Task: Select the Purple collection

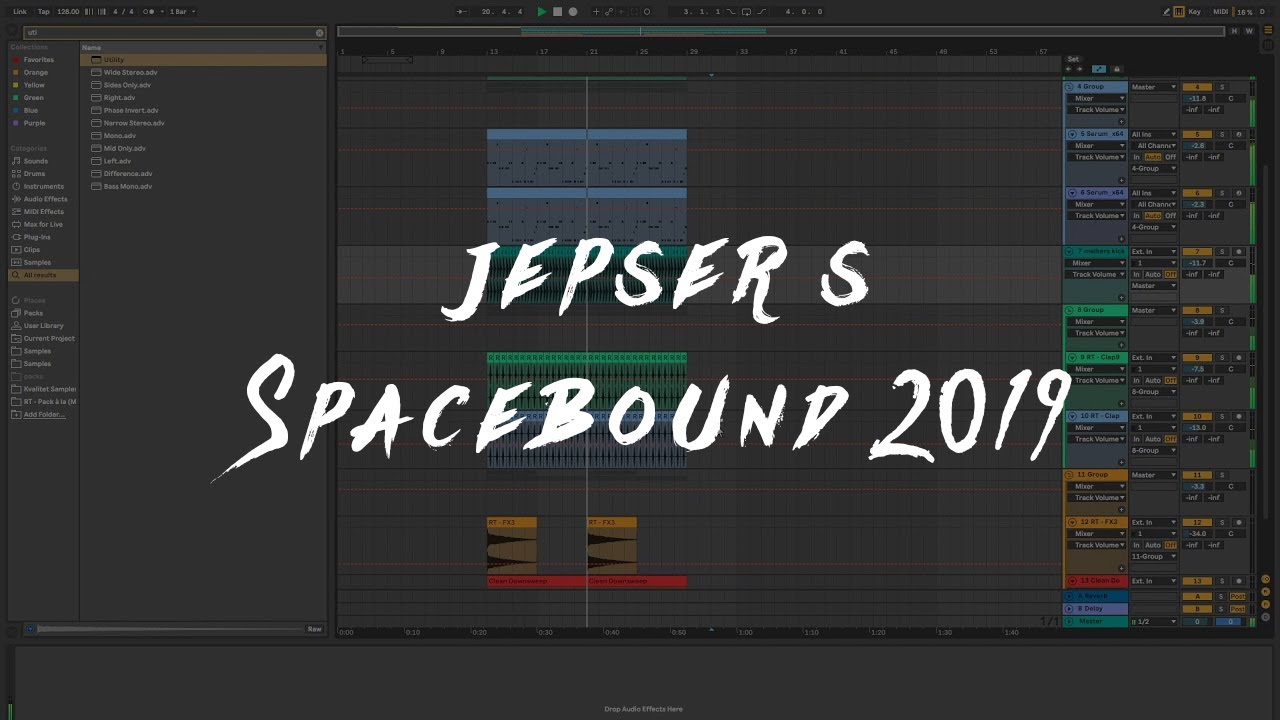Action: point(35,123)
